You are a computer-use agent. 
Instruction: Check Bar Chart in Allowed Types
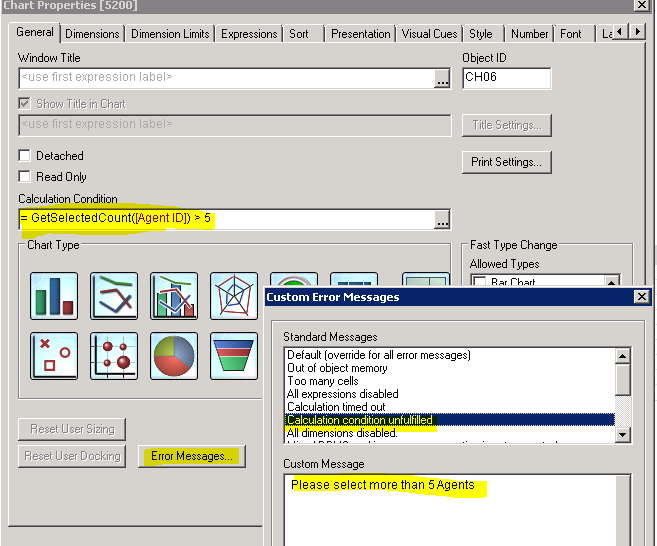pos(480,282)
